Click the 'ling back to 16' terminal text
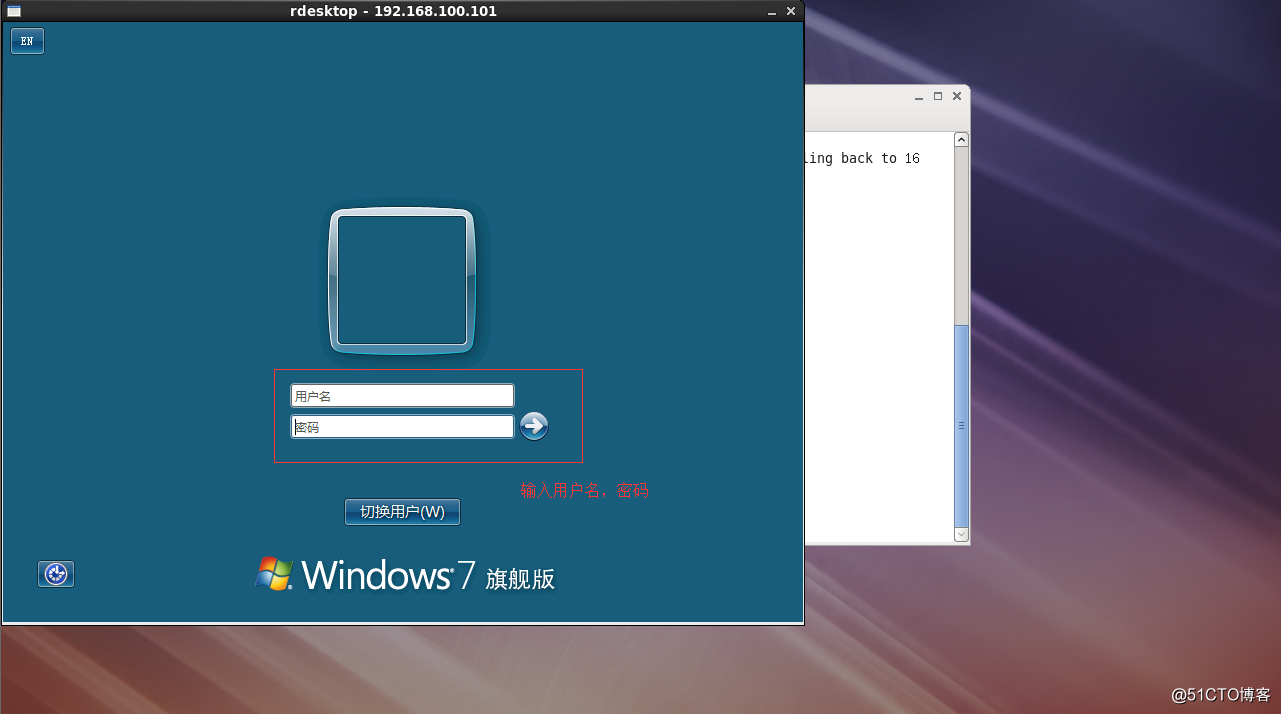Image resolution: width=1281 pixels, height=714 pixels. click(x=863, y=159)
